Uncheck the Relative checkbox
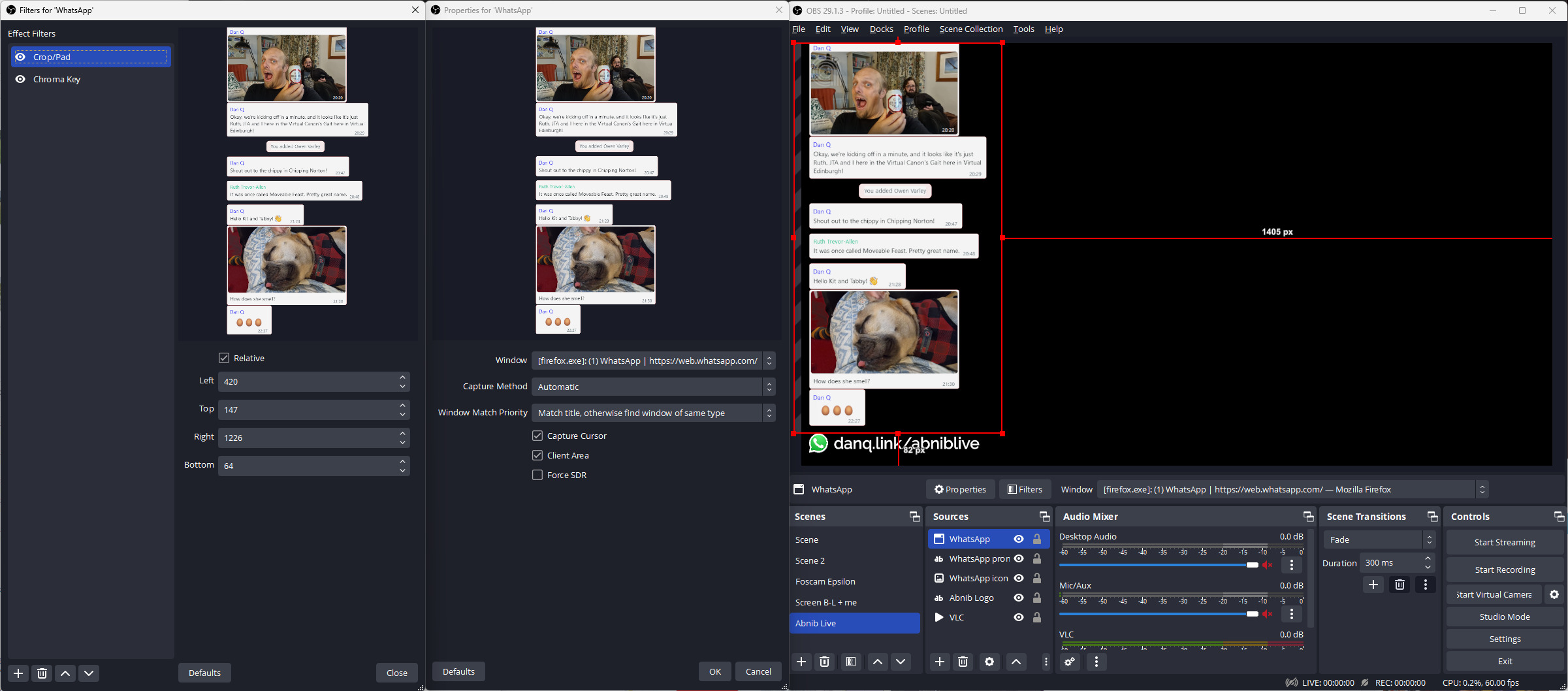 tap(224, 358)
